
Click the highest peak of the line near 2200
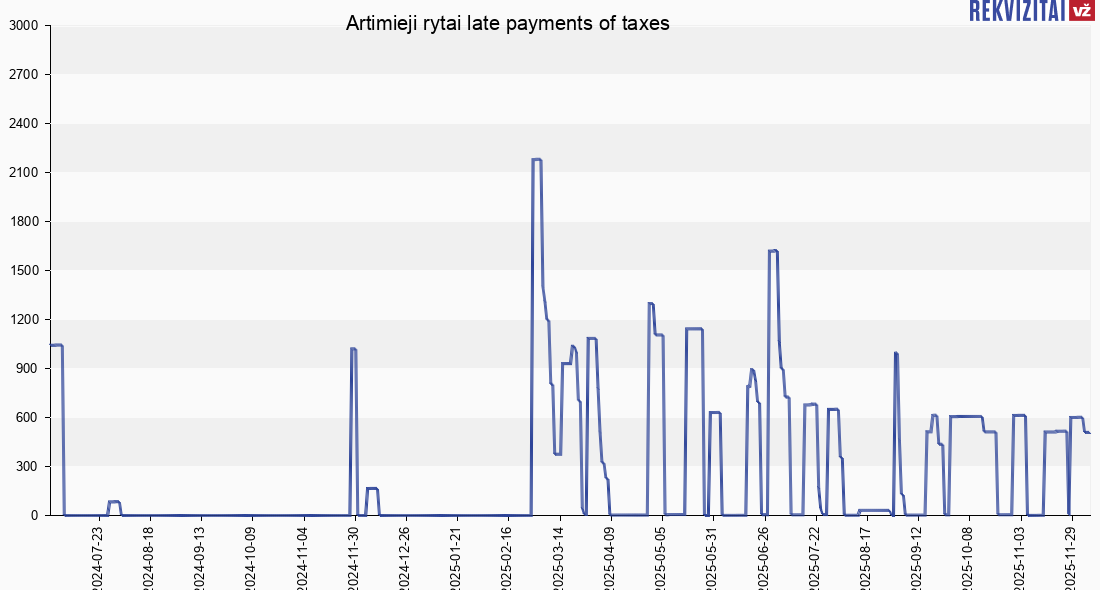[536, 160]
